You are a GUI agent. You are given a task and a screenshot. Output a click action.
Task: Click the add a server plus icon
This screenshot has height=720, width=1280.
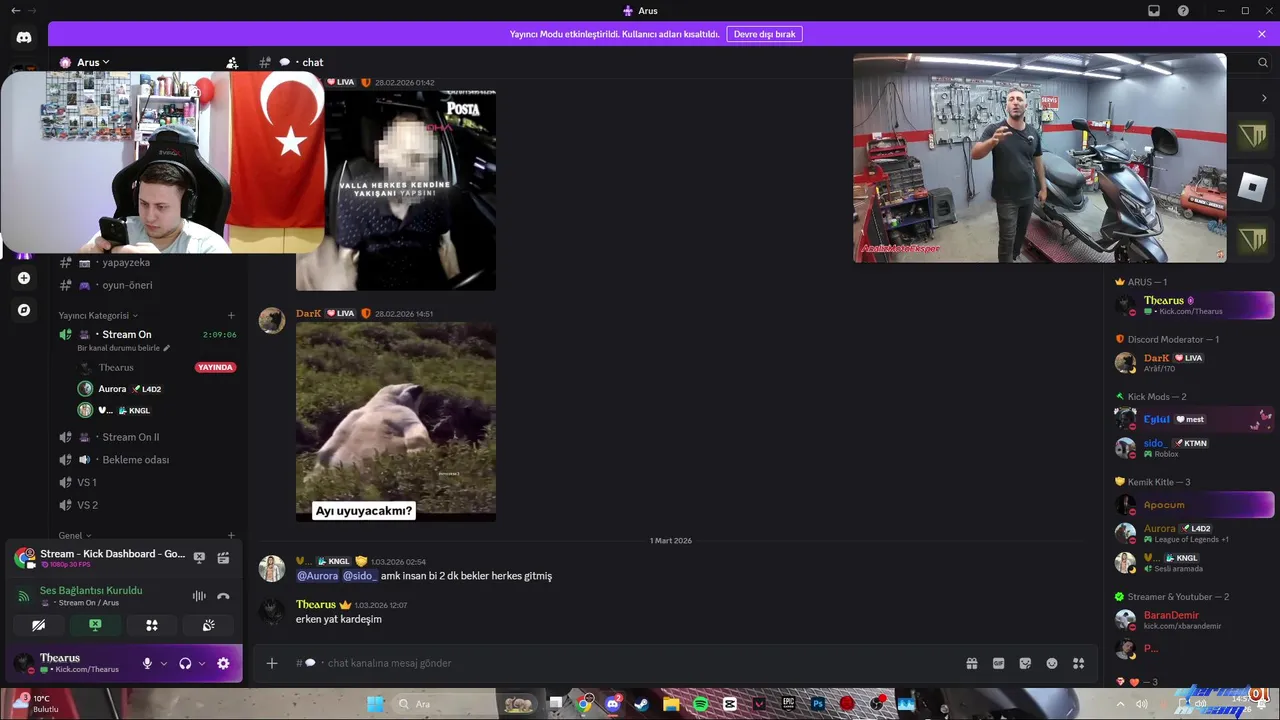[x=24, y=278]
